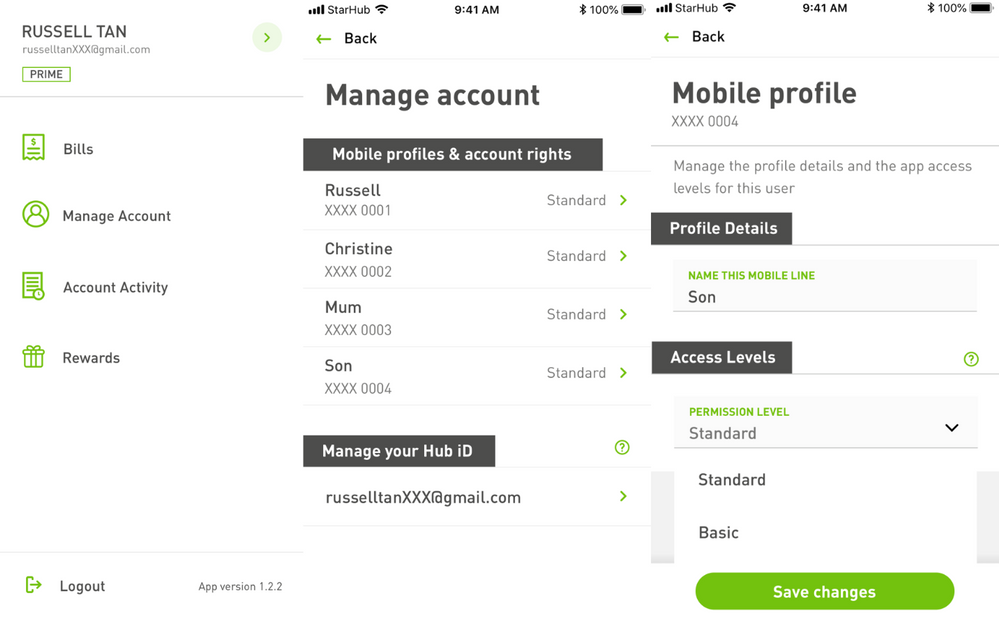Open Russell XXXX 0001 profile row
This screenshot has width=999, height=619.
pos(477,200)
